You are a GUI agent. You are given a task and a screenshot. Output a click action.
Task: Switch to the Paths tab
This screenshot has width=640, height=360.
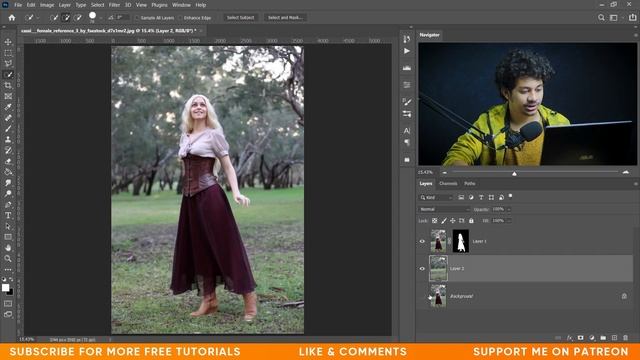coord(469,184)
